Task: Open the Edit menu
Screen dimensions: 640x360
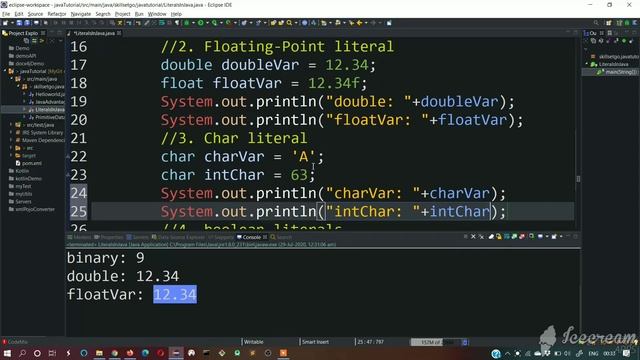Action: click(x=19, y=14)
